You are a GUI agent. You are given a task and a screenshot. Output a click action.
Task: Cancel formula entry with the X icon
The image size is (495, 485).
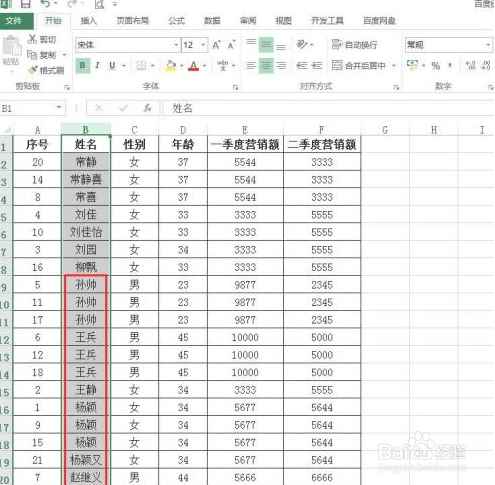99,108
